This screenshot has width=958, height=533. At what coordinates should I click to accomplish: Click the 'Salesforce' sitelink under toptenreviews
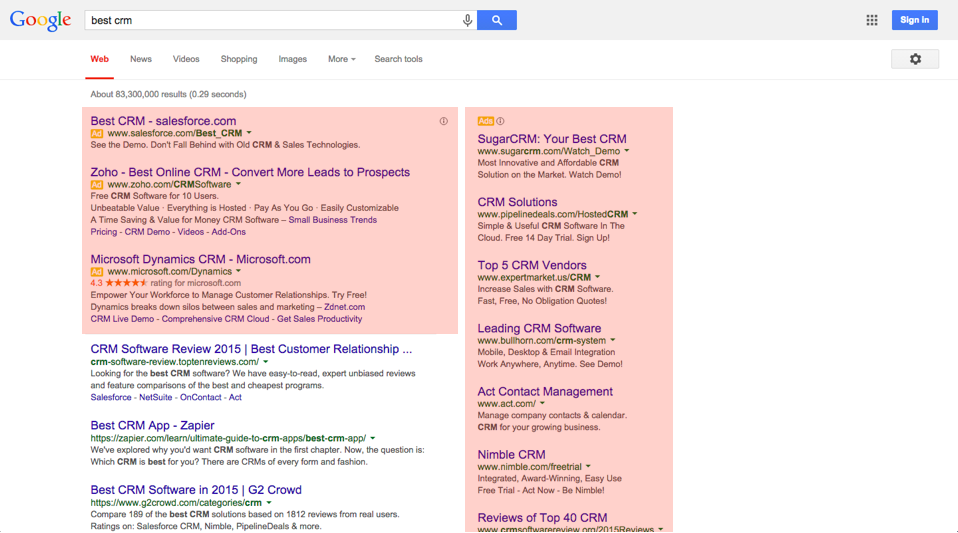pos(111,397)
